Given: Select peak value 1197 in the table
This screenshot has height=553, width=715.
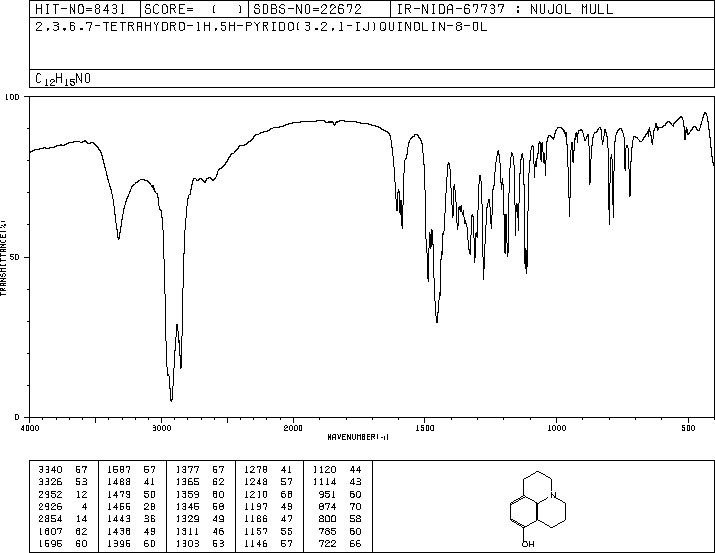Looking at the screenshot, I should [x=256, y=506].
